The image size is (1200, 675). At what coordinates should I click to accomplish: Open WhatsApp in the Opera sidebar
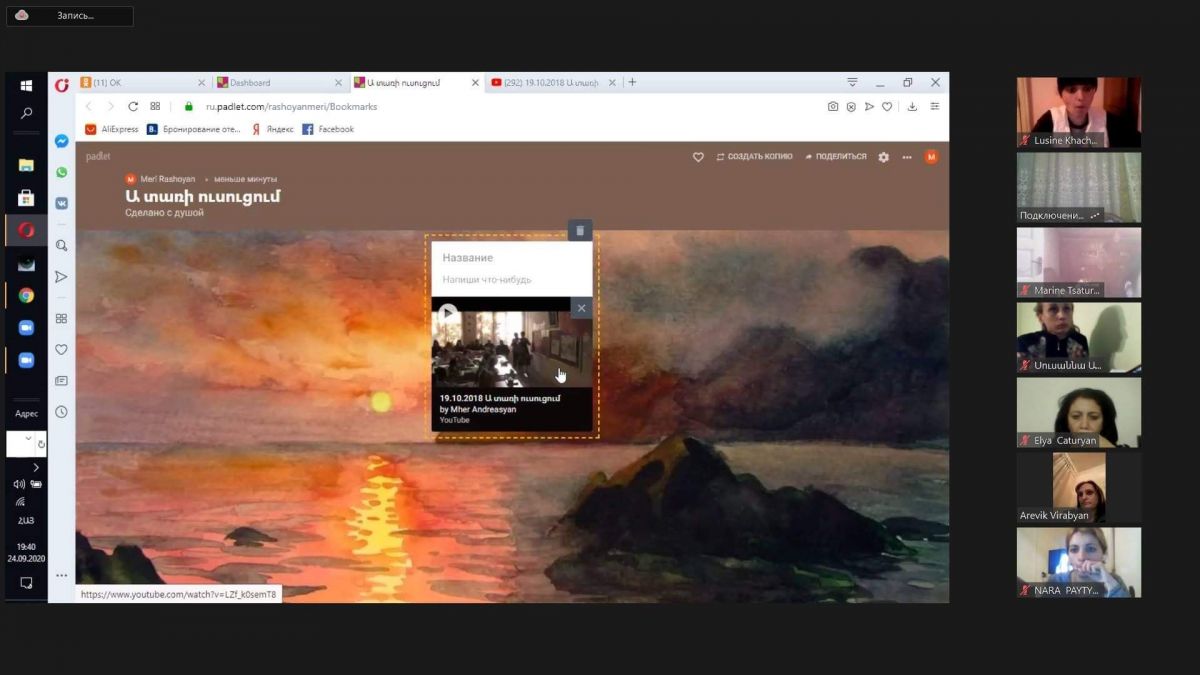pyautogui.click(x=61, y=172)
